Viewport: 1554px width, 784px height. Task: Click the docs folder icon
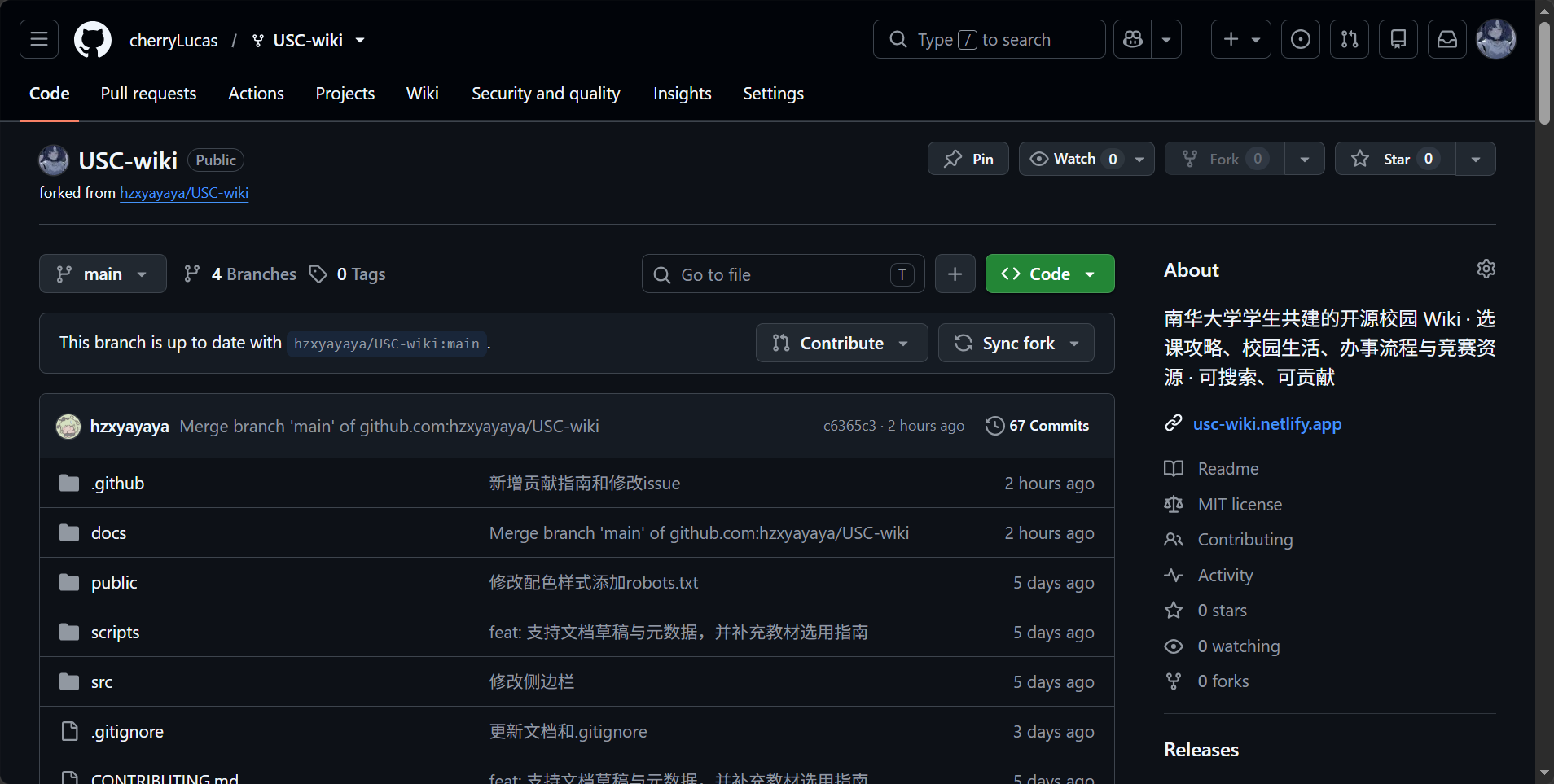click(x=69, y=533)
